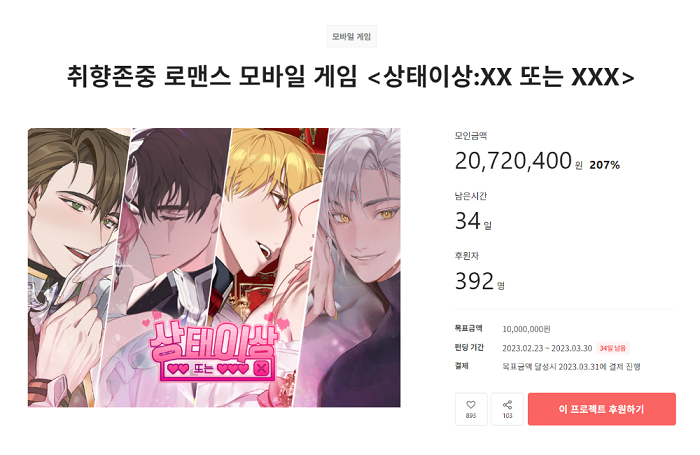The height and width of the screenshot is (455, 700).
Task: Click the raised amount 20,720,400원
Action: click(518, 161)
